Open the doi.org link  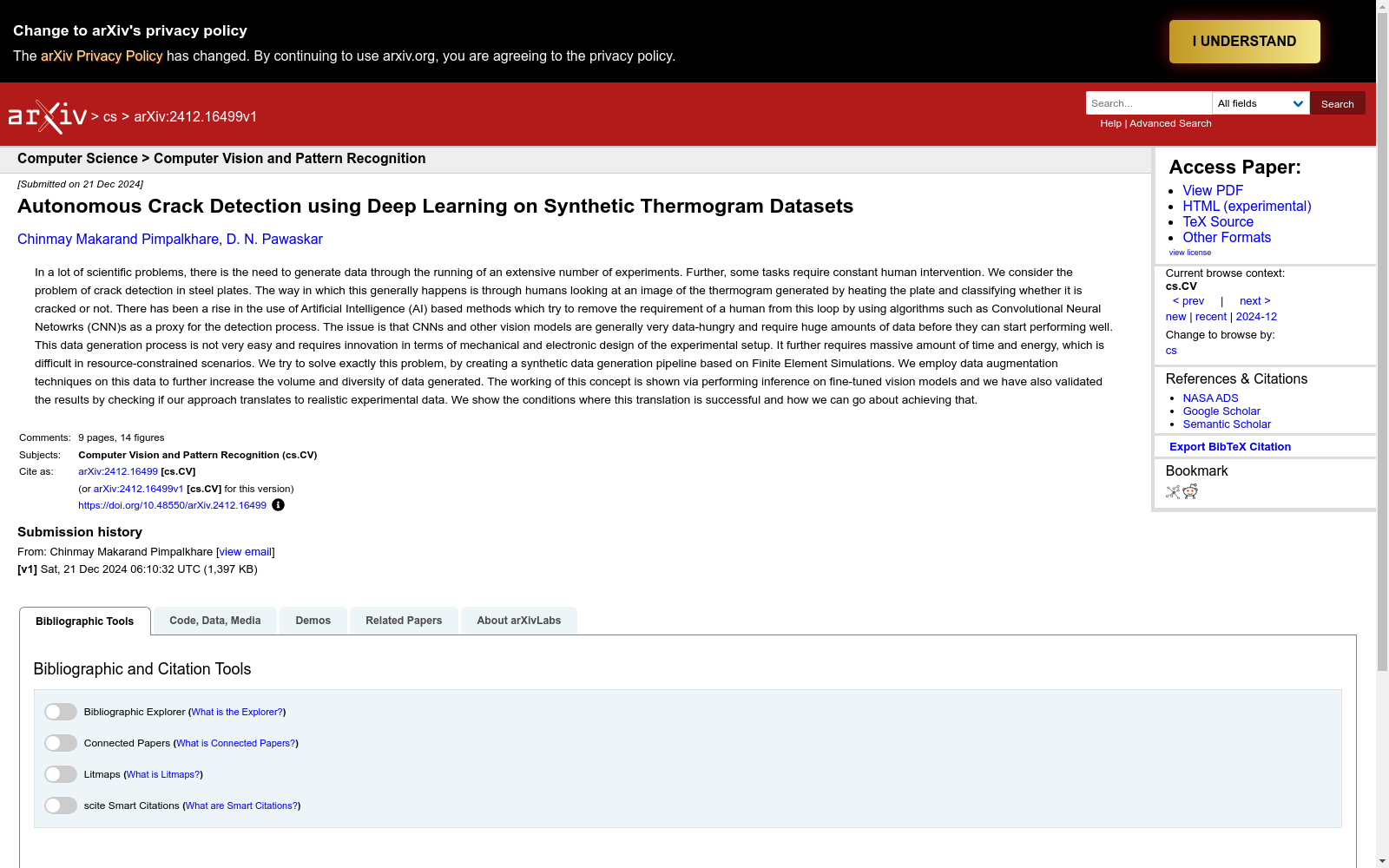[172, 505]
